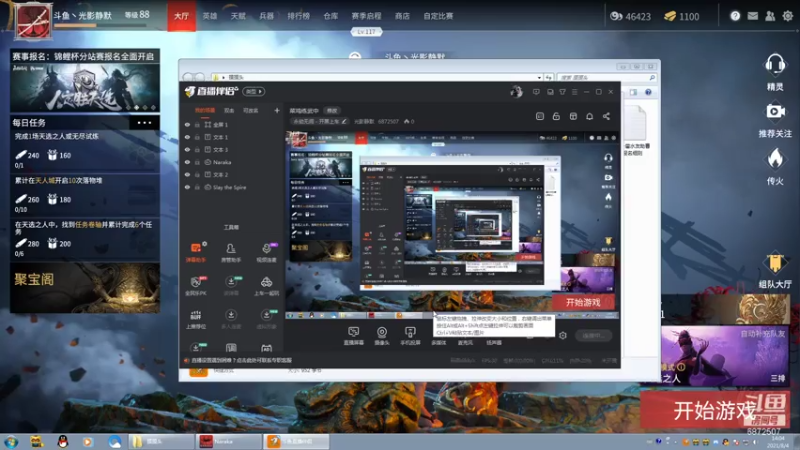
Task: Open the 赛事报名 tournament banner thumbnail
Action: tap(85, 87)
